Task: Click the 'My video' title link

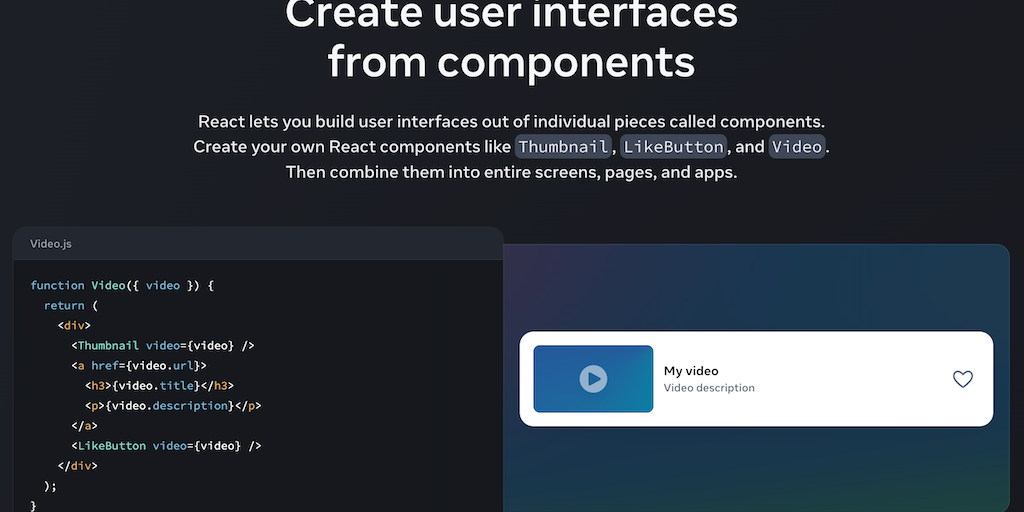Action: coord(691,371)
